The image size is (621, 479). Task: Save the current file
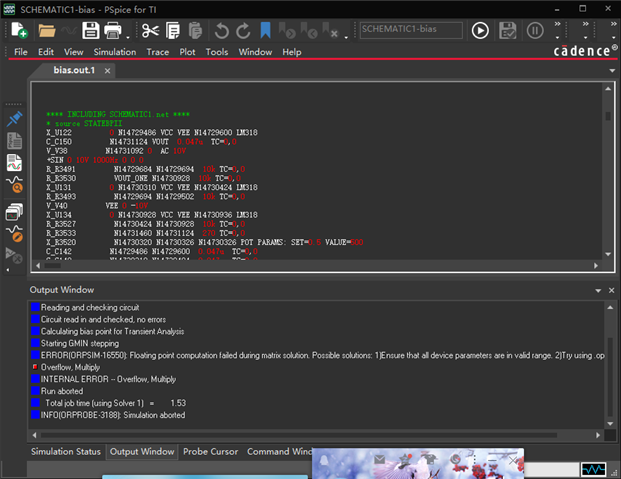coord(91,31)
